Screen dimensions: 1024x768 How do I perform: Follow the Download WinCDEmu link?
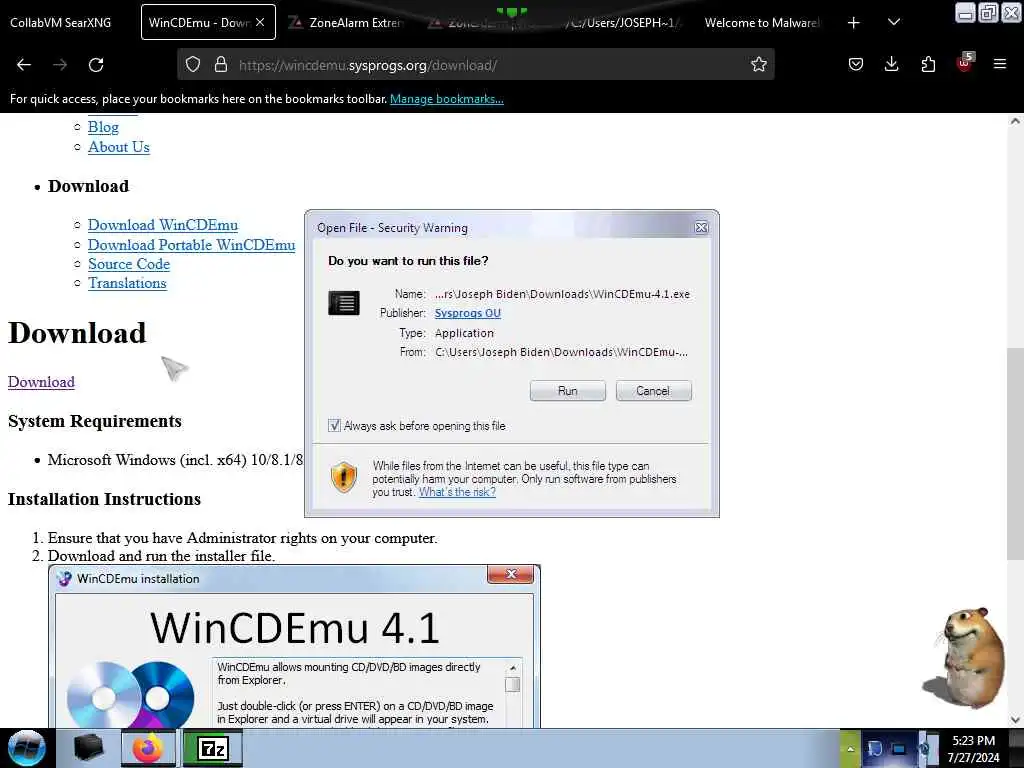163,225
